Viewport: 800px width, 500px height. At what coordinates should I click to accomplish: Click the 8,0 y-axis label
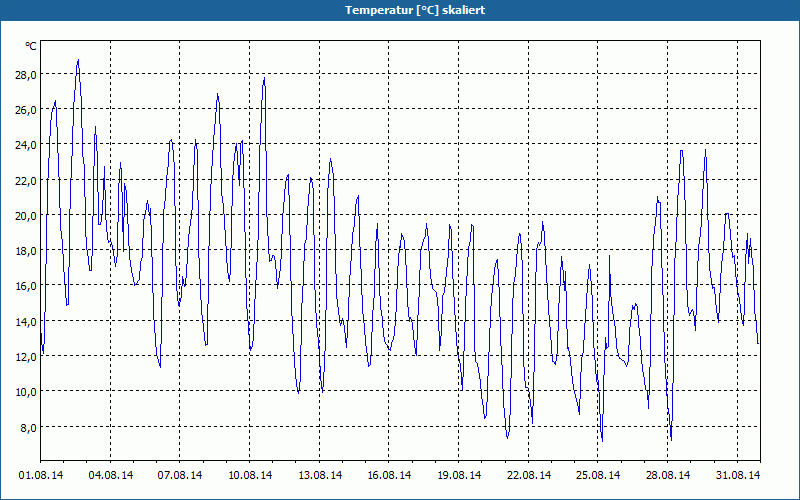pyautogui.click(x=29, y=428)
